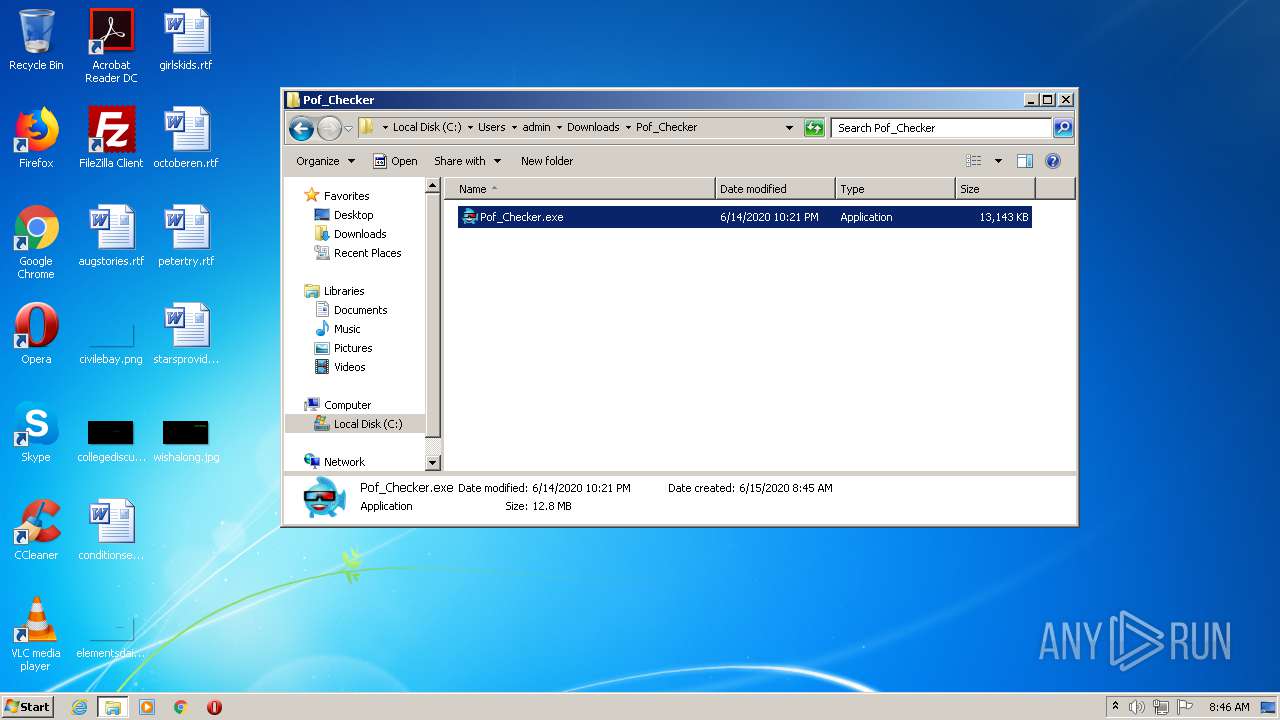Select Documents library
This screenshot has width=1280, height=720.
360,310
